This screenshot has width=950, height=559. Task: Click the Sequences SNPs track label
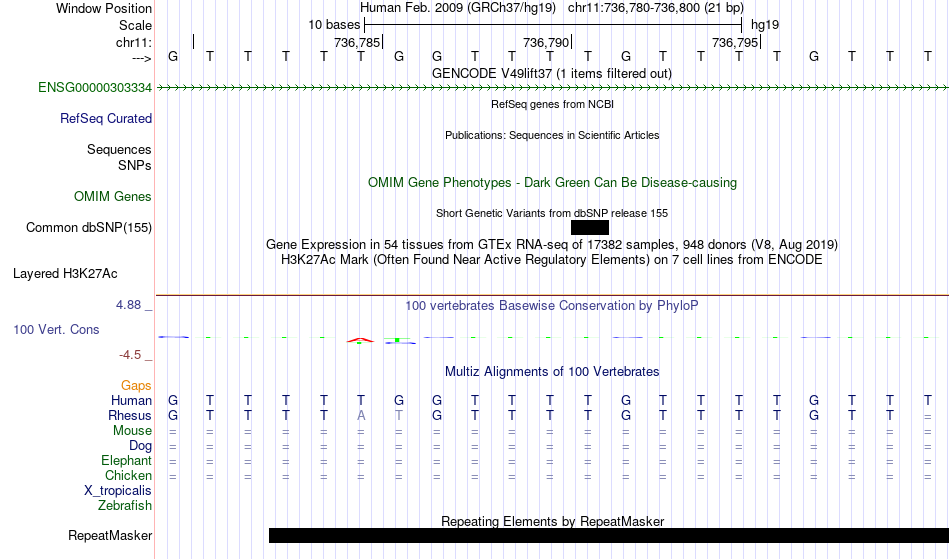119,157
